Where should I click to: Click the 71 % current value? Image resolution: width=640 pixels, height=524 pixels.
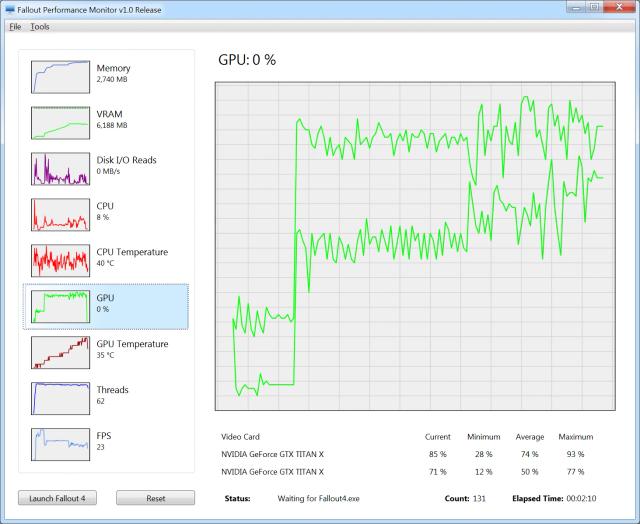point(438,472)
